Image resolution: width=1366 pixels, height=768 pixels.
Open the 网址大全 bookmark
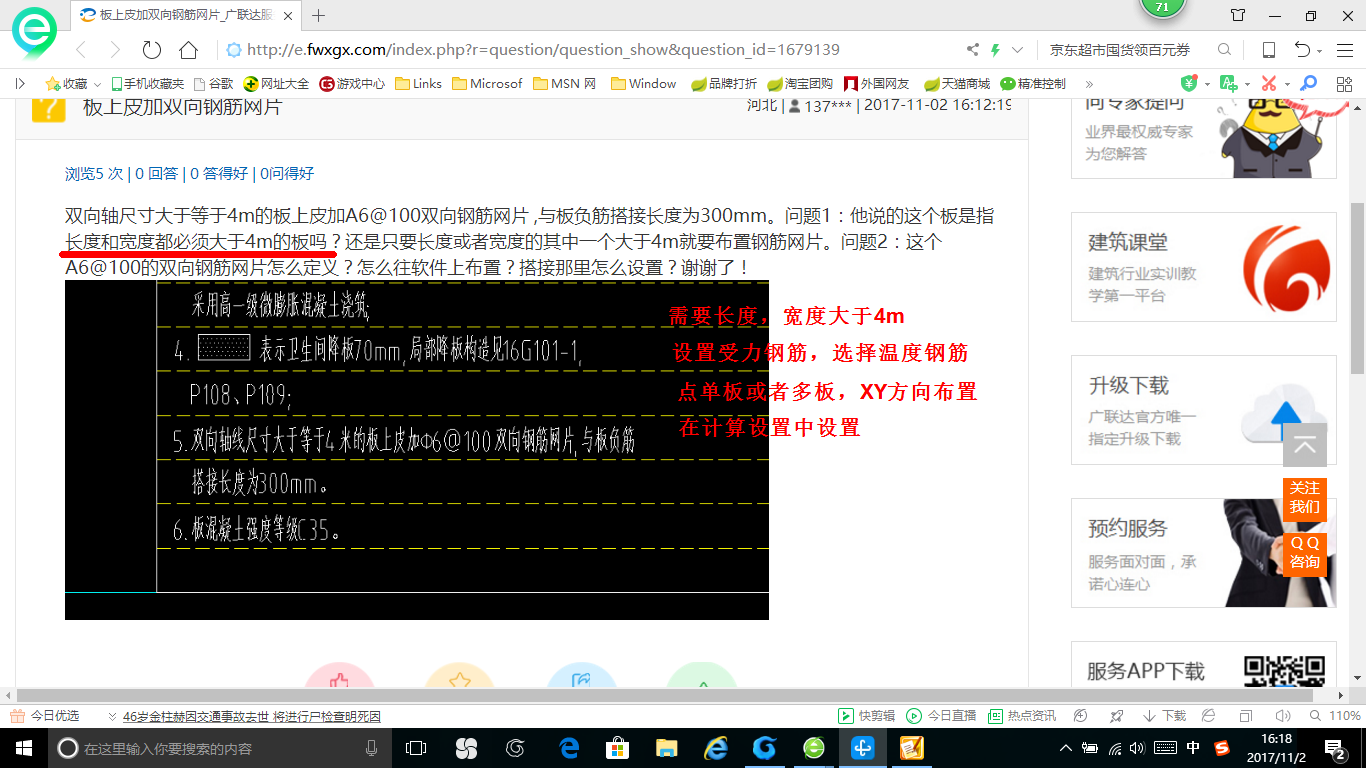click(x=277, y=84)
